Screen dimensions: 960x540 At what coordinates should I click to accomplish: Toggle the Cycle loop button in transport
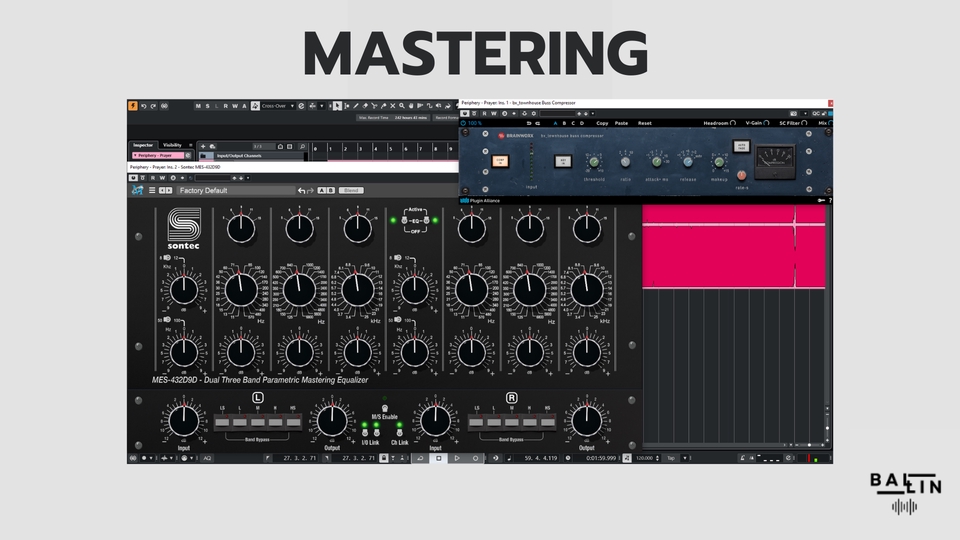[421, 457]
